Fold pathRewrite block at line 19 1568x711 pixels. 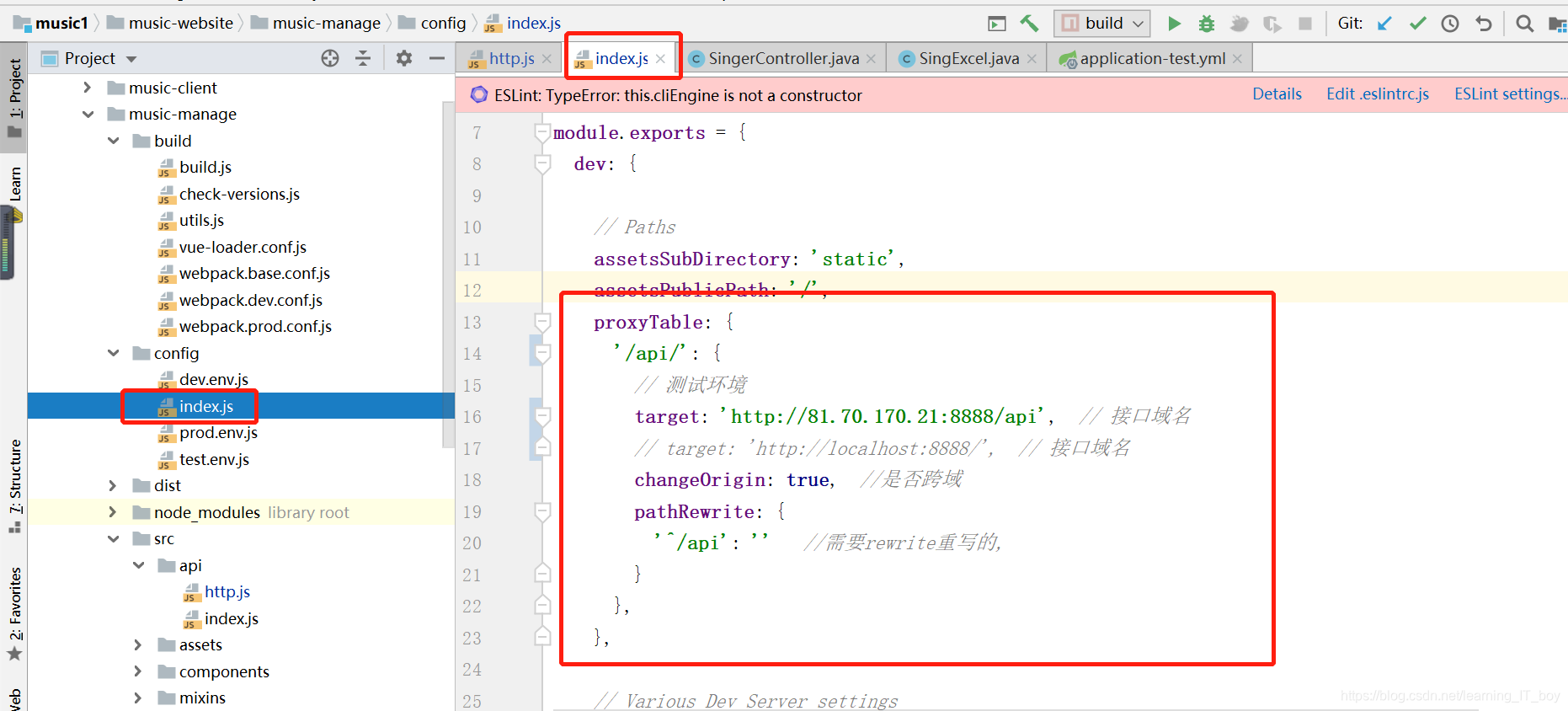[542, 511]
